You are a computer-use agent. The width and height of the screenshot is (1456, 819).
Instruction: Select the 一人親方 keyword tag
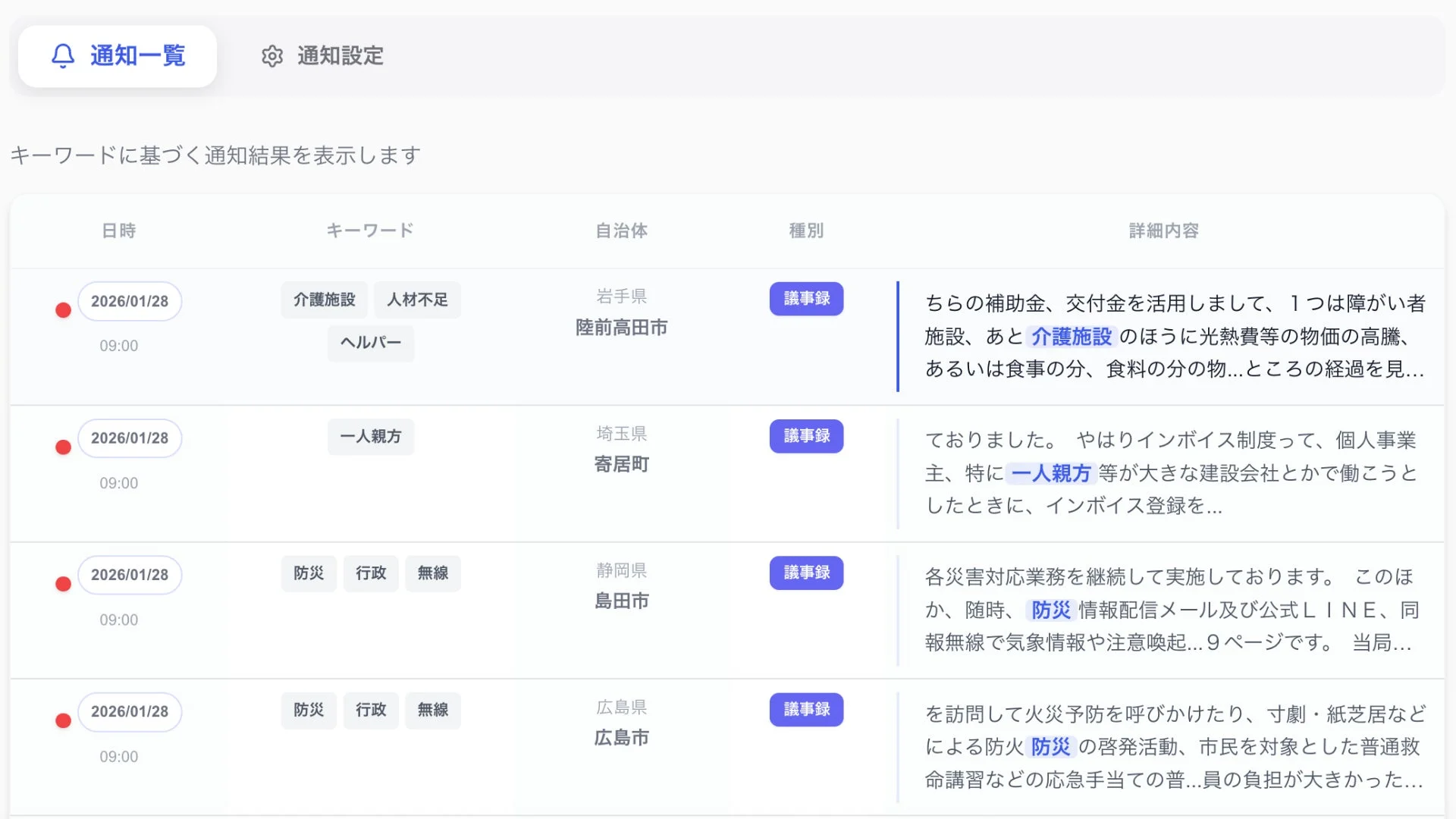coord(370,437)
